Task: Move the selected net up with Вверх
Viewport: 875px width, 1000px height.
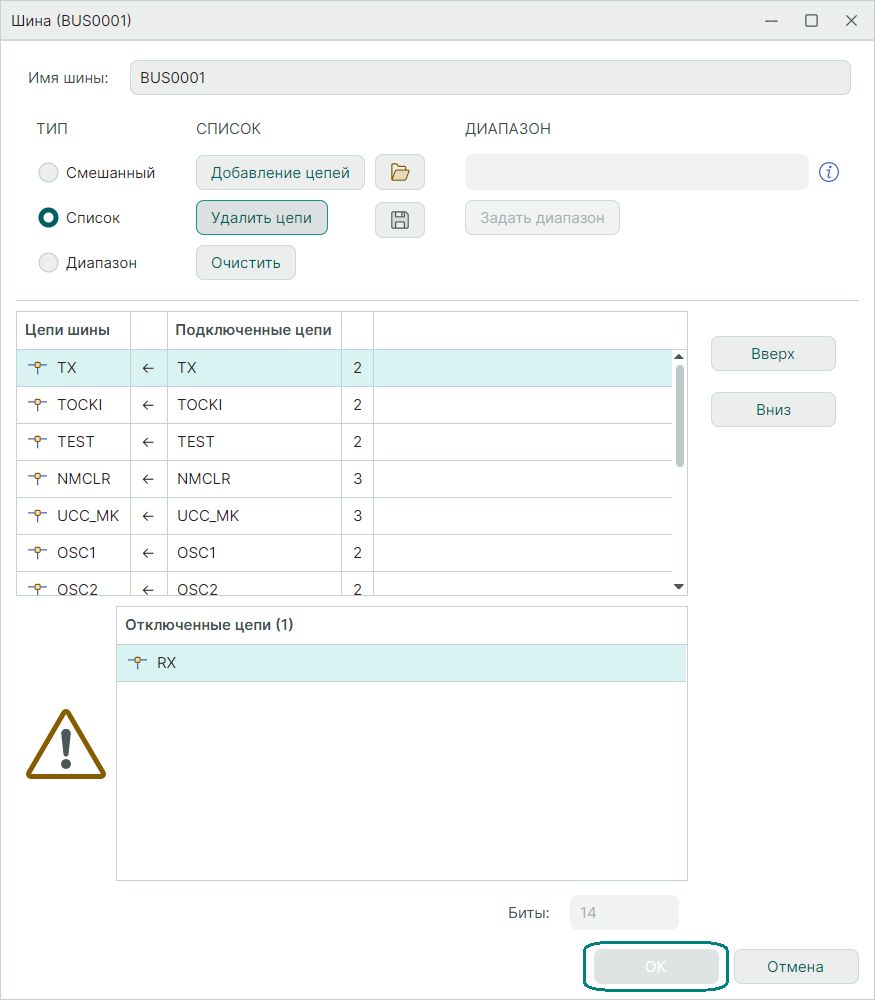Action: click(x=773, y=353)
